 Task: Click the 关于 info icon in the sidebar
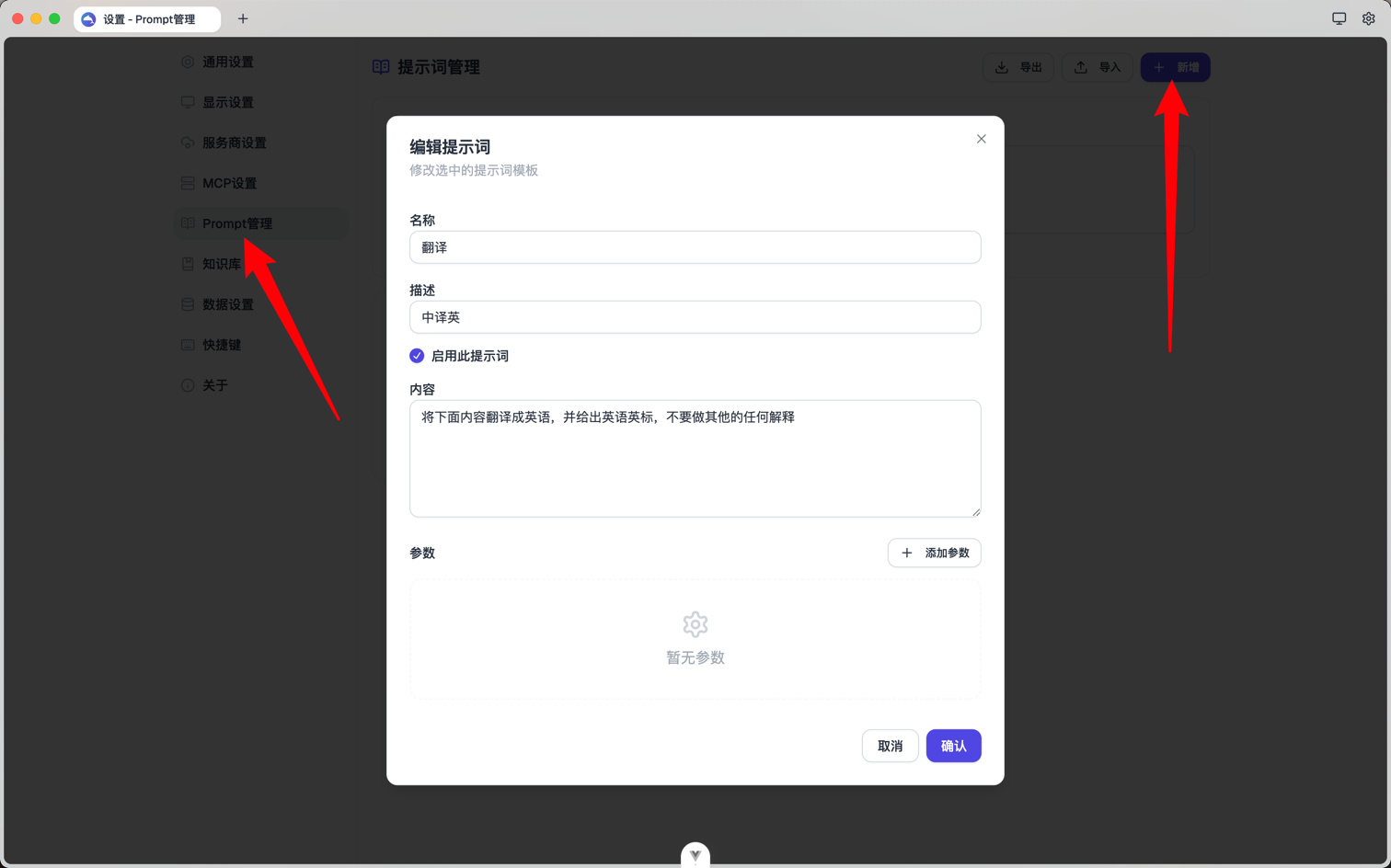(x=188, y=385)
